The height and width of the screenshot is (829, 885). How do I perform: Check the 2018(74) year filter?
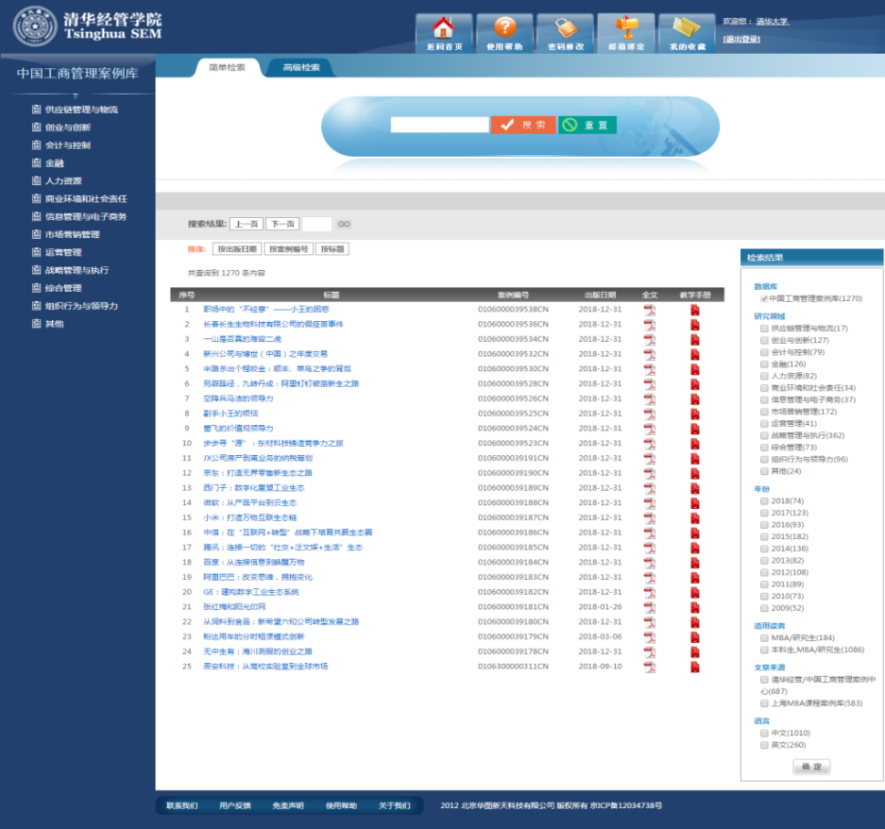[x=764, y=501]
